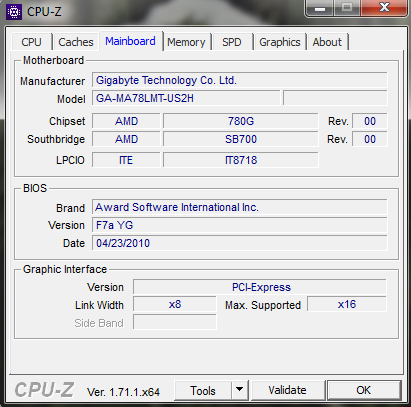
Task: Click BIOS brand Award Software International Inc.
Action: tap(240, 207)
